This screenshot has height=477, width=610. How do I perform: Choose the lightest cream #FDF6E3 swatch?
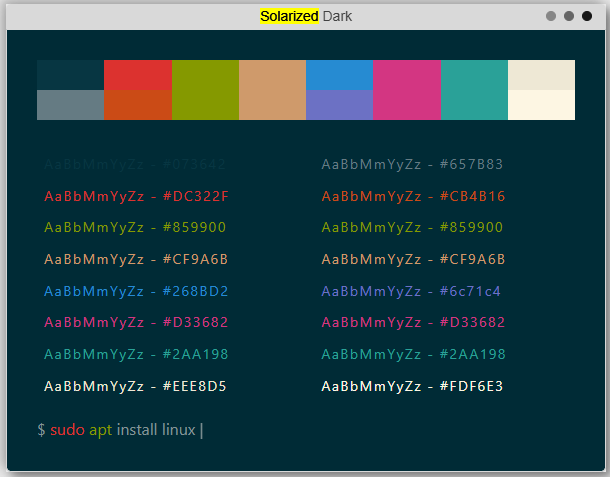pos(541,105)
